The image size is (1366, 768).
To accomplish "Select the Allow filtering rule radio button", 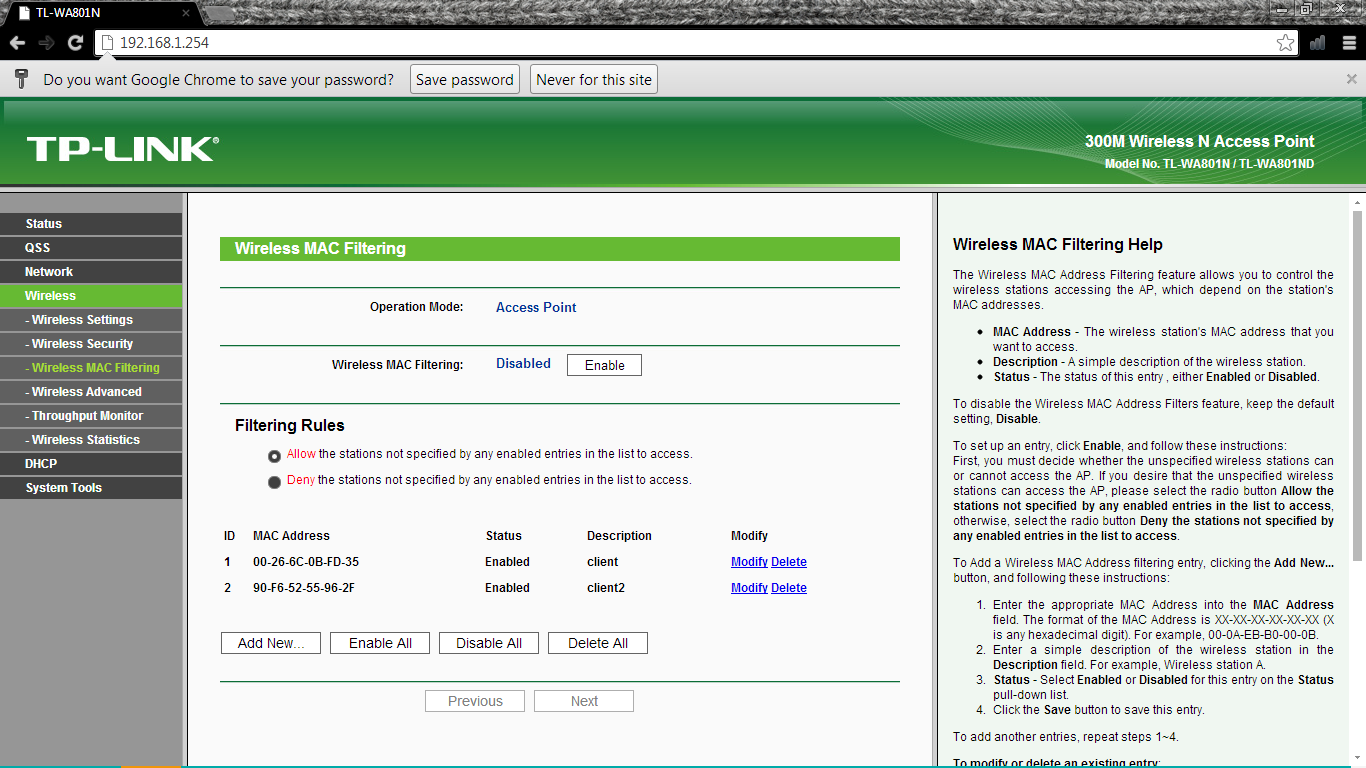I will 273,455.
